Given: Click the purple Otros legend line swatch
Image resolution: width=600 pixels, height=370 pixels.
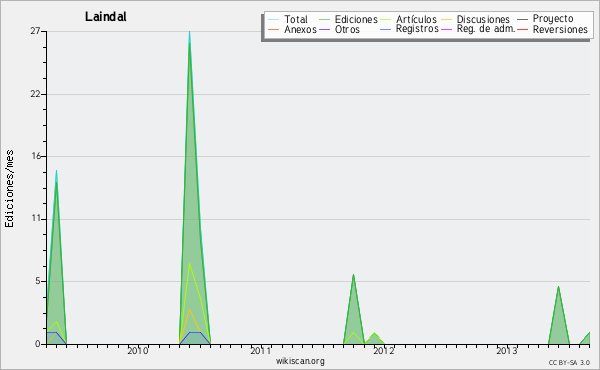Looking at the screenshot, I should (324, 29).
